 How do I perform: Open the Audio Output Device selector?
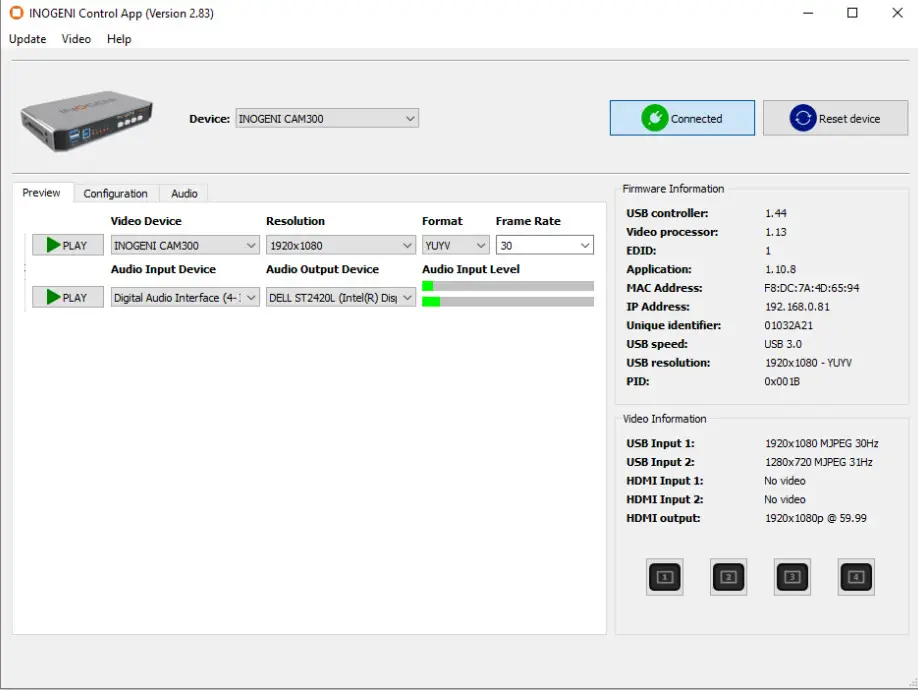tap(340, 296)
